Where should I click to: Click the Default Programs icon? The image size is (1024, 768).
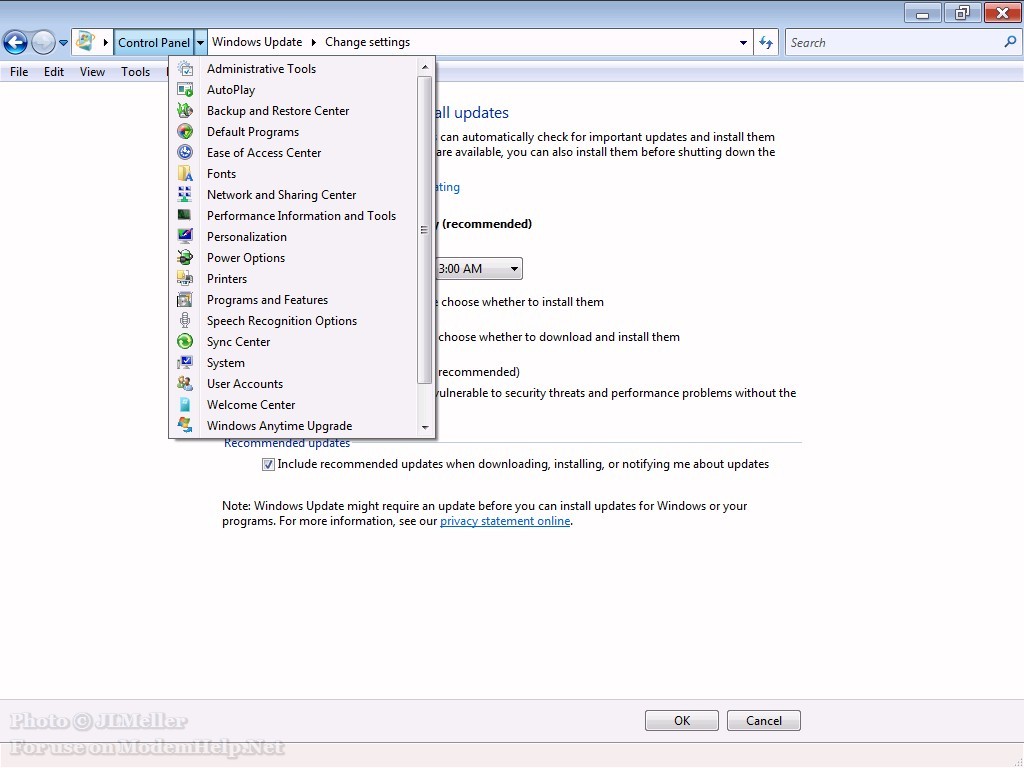(185, 131)
